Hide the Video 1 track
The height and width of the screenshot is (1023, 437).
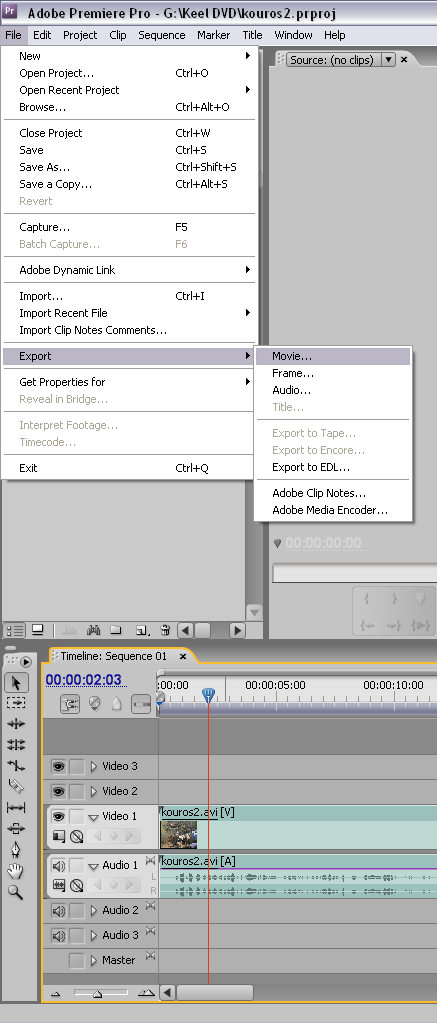pos(59,816)
